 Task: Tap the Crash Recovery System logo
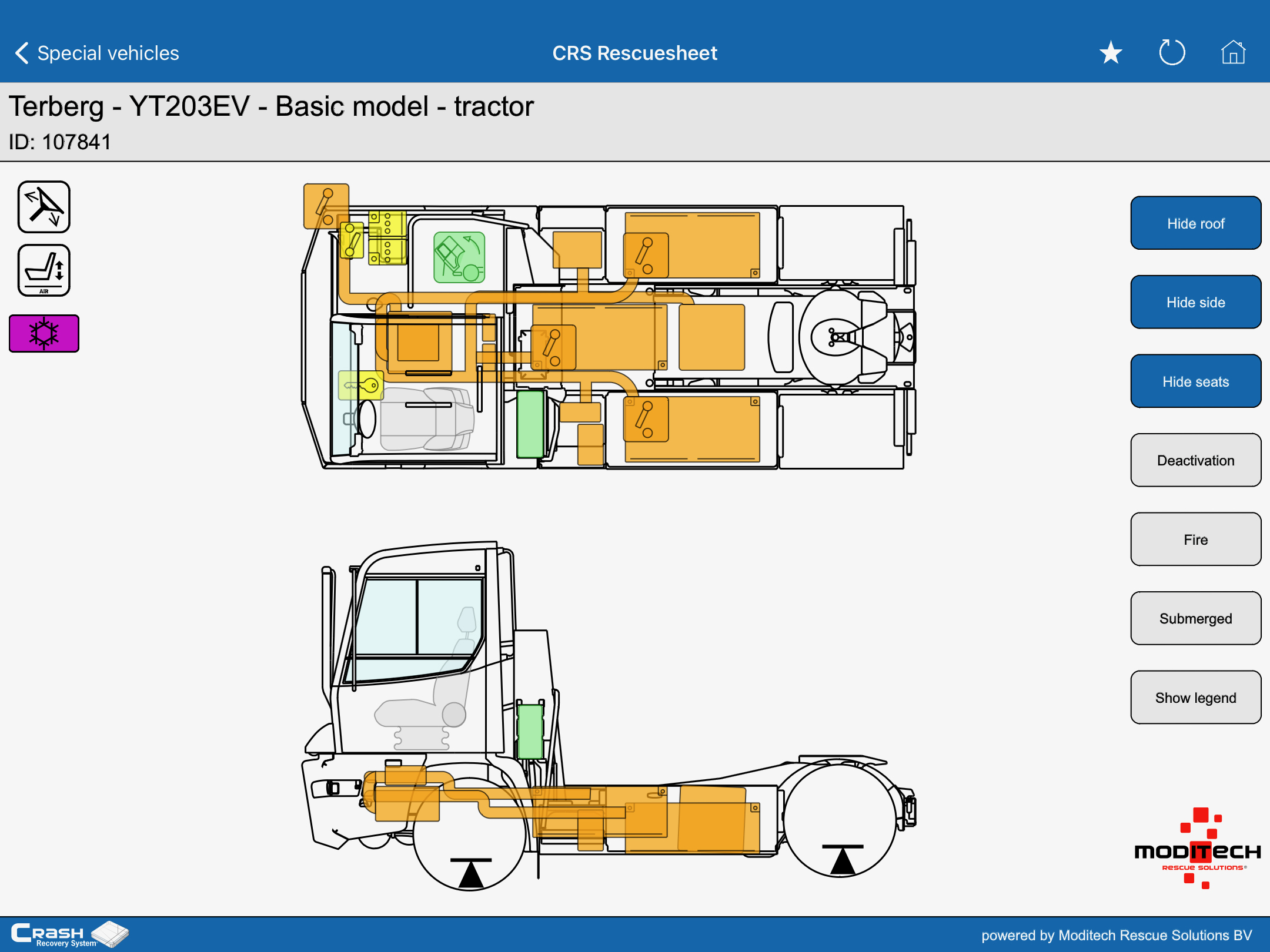coord(69,934)
